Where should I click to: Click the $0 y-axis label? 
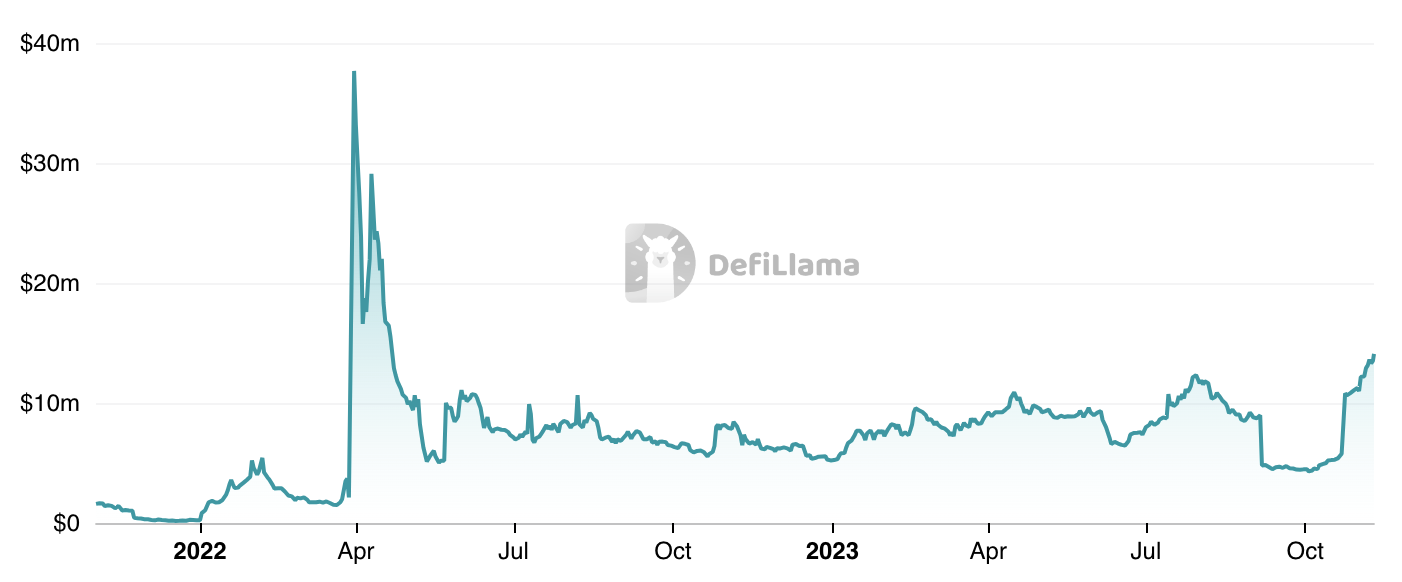pyautogui.click(x=65, y=523)
